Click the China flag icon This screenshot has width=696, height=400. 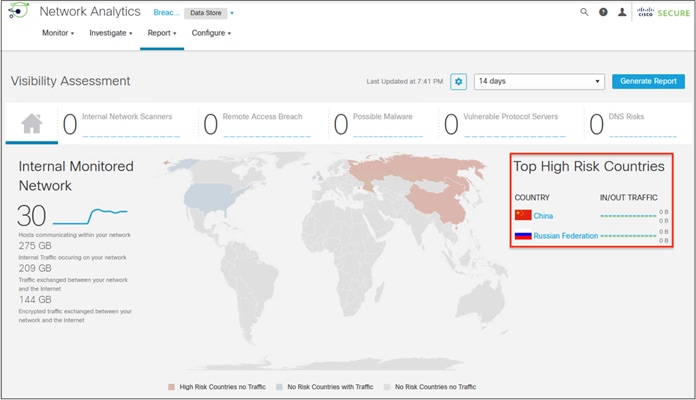tap(523, 215)
